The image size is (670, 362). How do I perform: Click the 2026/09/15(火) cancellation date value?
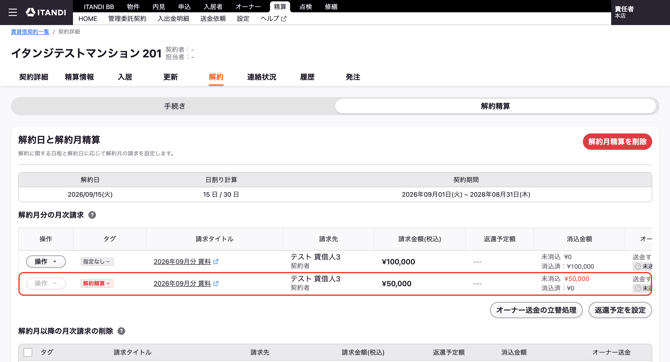[x=90, y=194]
